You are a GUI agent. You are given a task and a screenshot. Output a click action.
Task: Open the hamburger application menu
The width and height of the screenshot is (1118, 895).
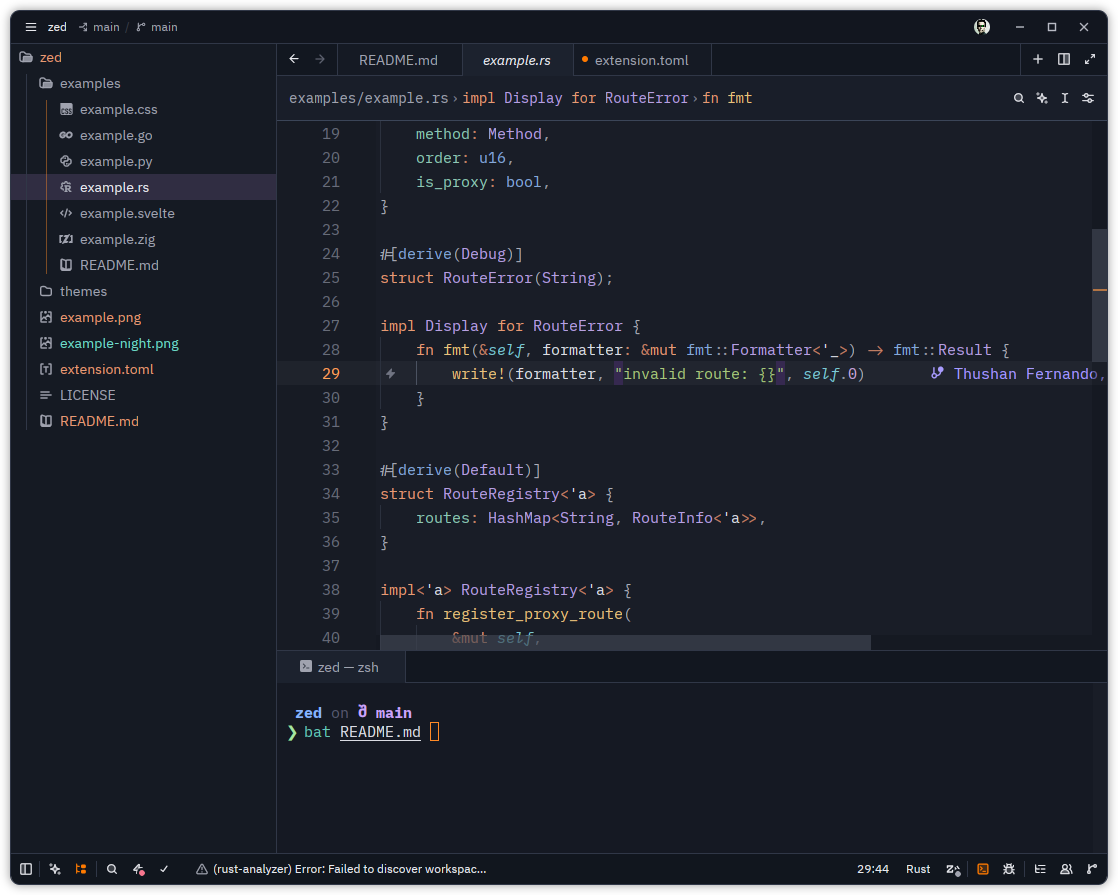click(31, 27)
